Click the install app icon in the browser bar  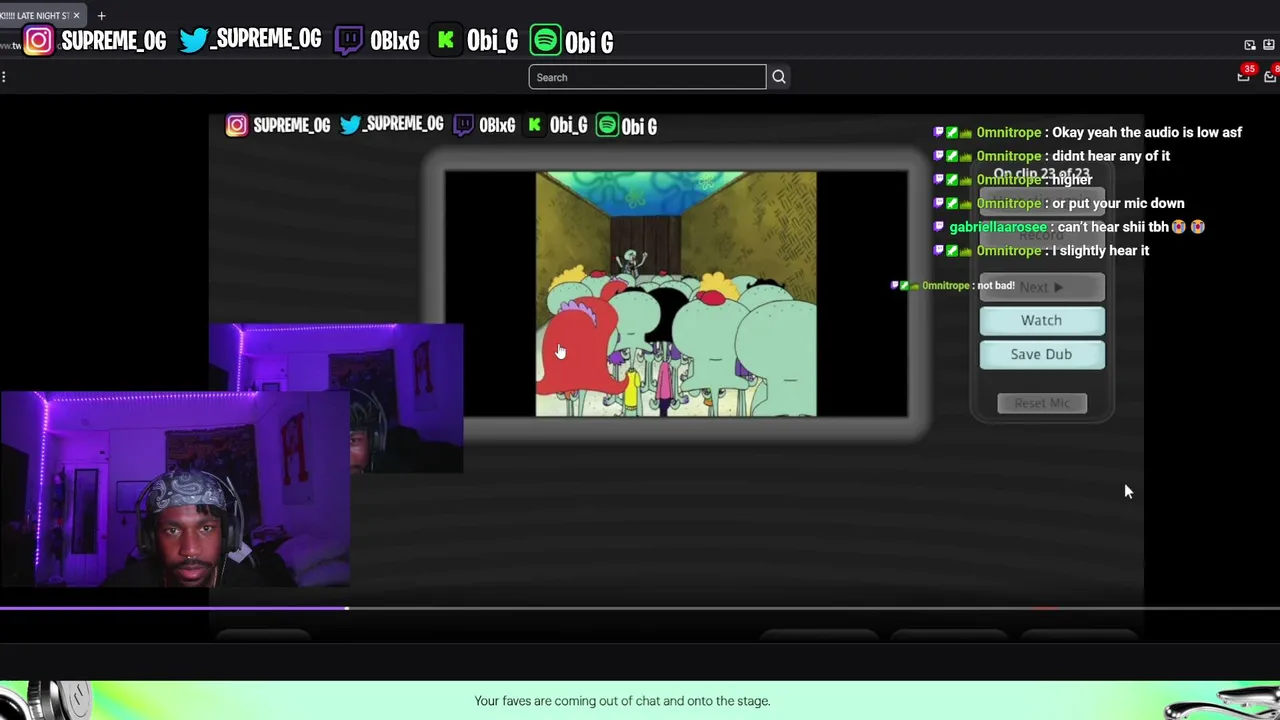coord(1270,45)
